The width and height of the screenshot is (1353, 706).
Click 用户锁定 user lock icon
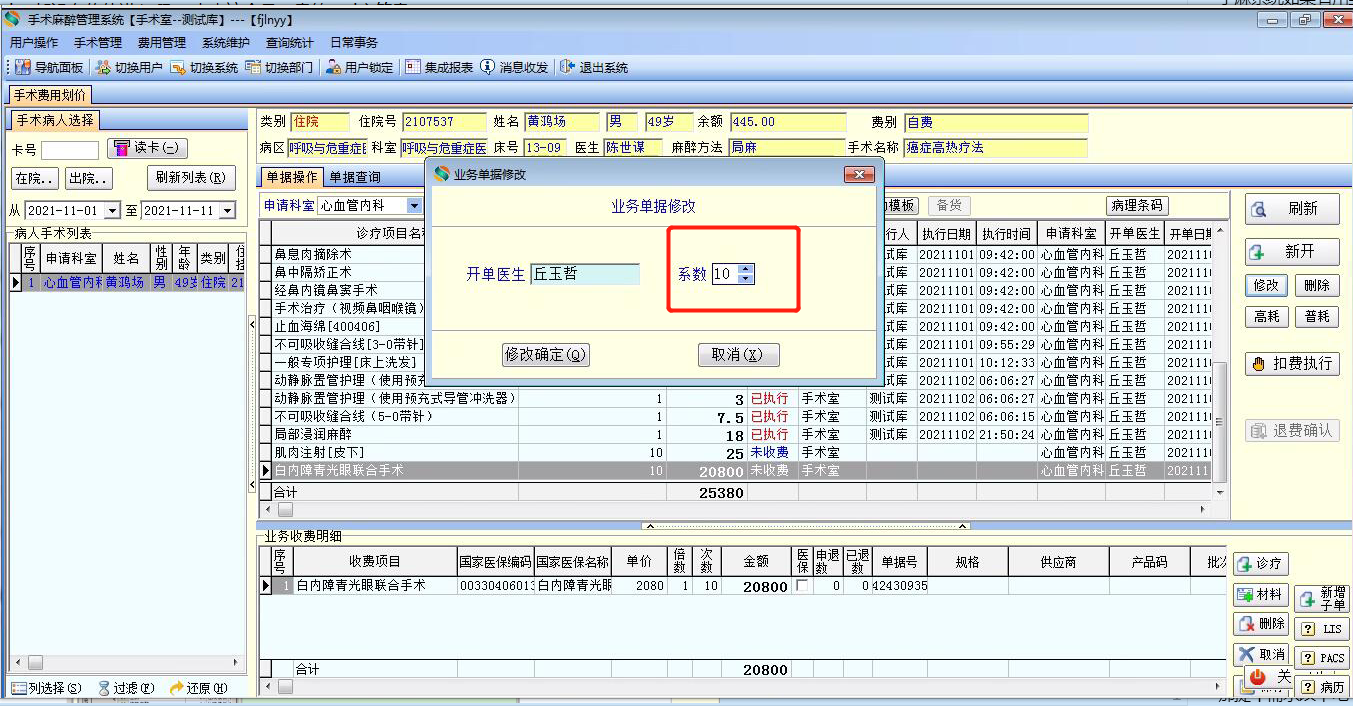(360, 68)
